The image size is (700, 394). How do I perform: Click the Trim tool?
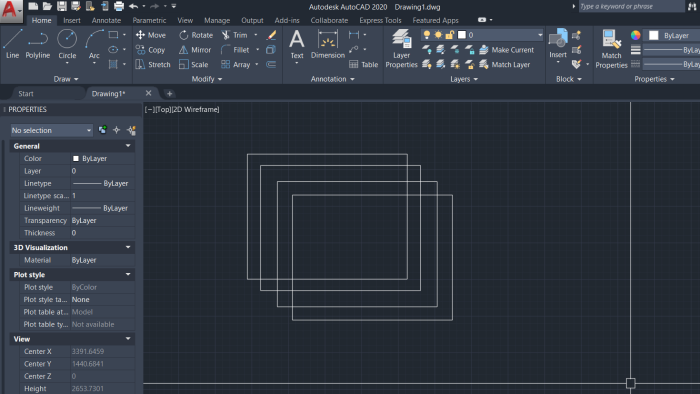tap(235, 35)
